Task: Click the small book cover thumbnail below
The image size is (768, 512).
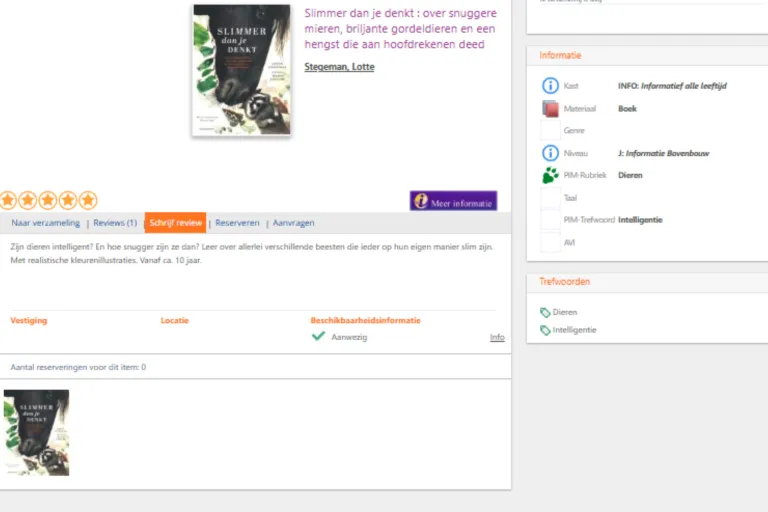Action: click(36, 433)
